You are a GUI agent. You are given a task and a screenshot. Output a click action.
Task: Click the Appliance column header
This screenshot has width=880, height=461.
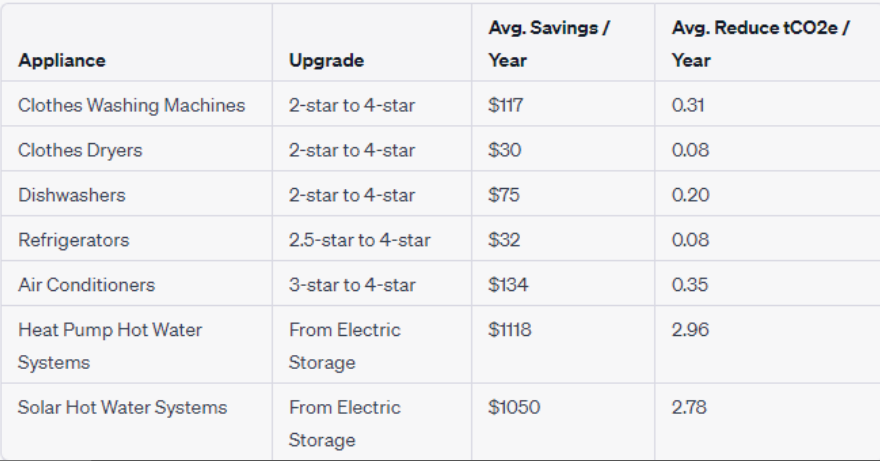click(x=62, y=60)
